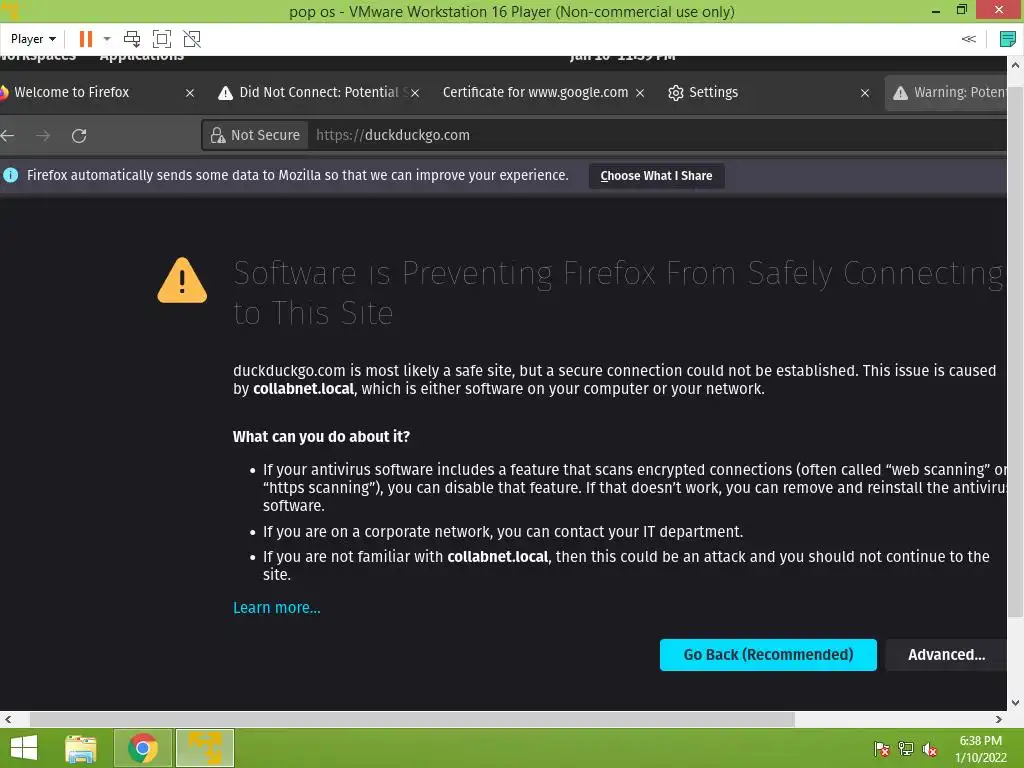The image size is (1024, 768).
Task: Open File Explorer from the taskbar
Action: coord(81,748)
